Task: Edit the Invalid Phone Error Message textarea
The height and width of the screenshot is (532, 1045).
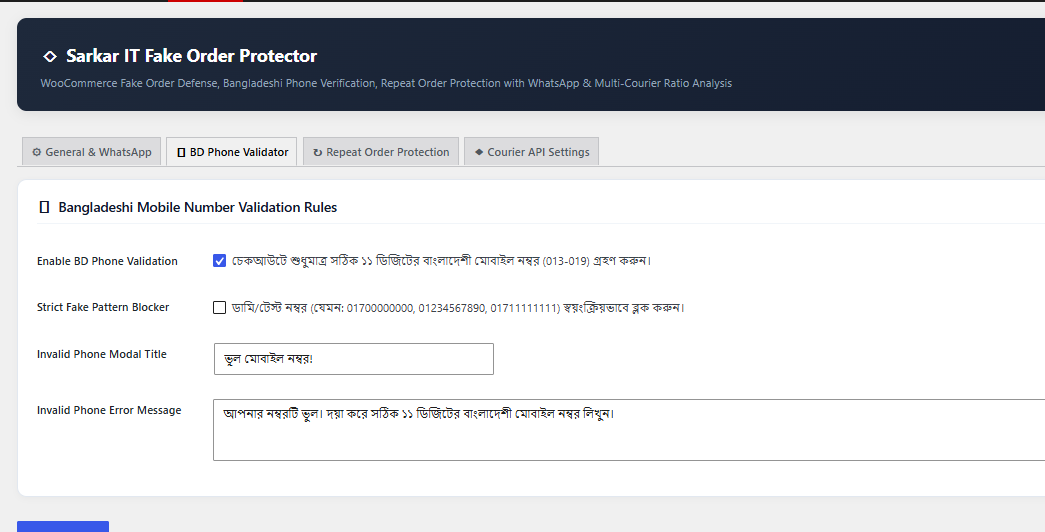Action: click(629, 430)
